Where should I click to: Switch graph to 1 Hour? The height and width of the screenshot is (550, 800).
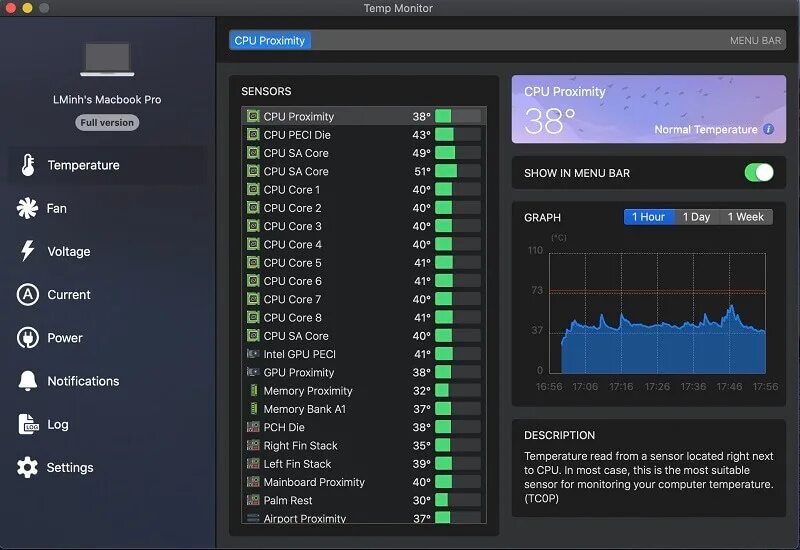(648, 217)
